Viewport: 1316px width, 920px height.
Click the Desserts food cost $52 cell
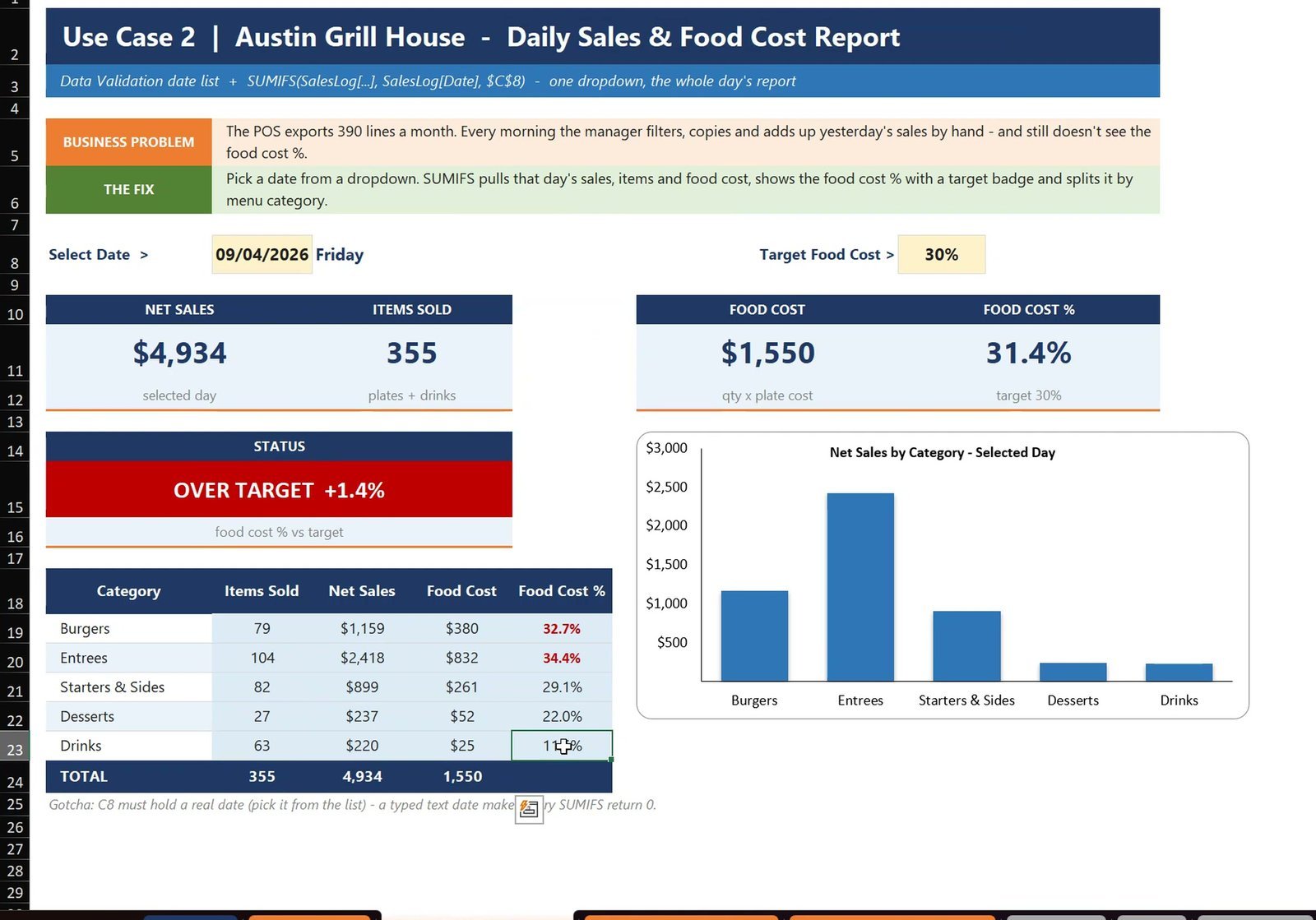461,717
